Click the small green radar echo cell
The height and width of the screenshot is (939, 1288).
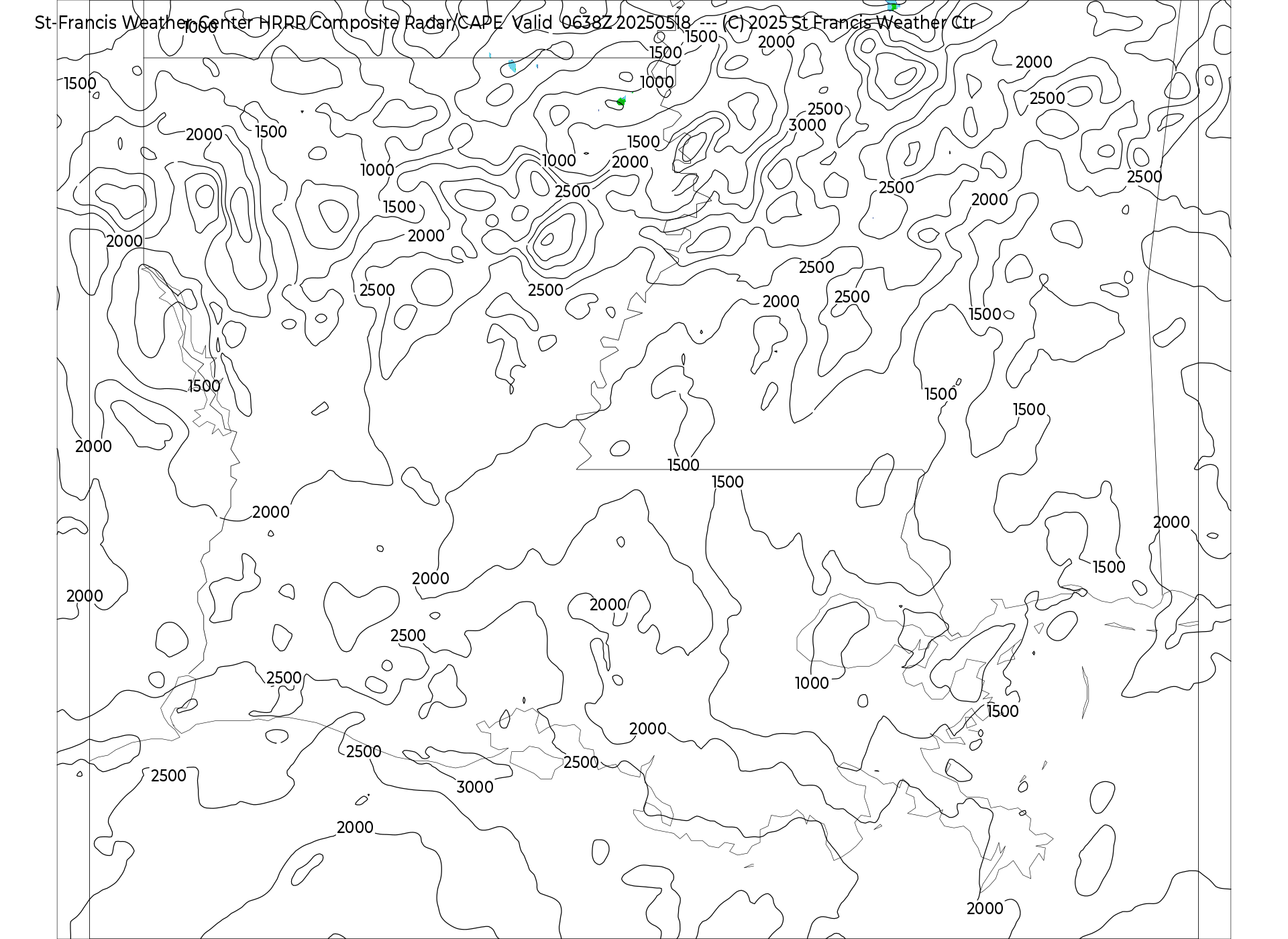click(621, 101)
